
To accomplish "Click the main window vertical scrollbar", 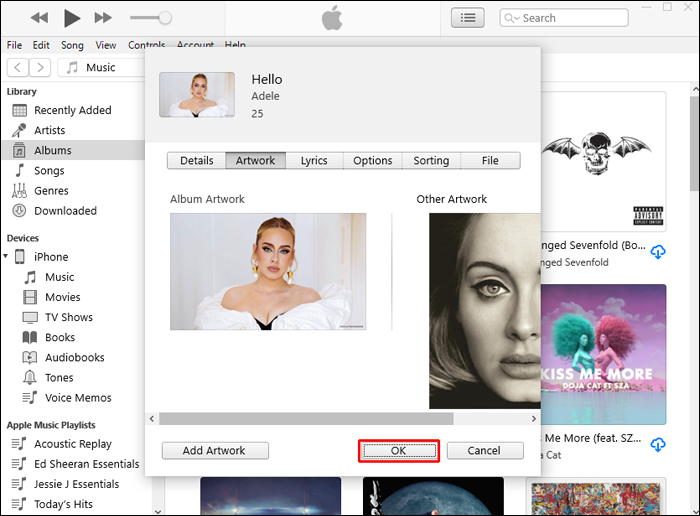I will pyautogui.click(x=695, y=143).
